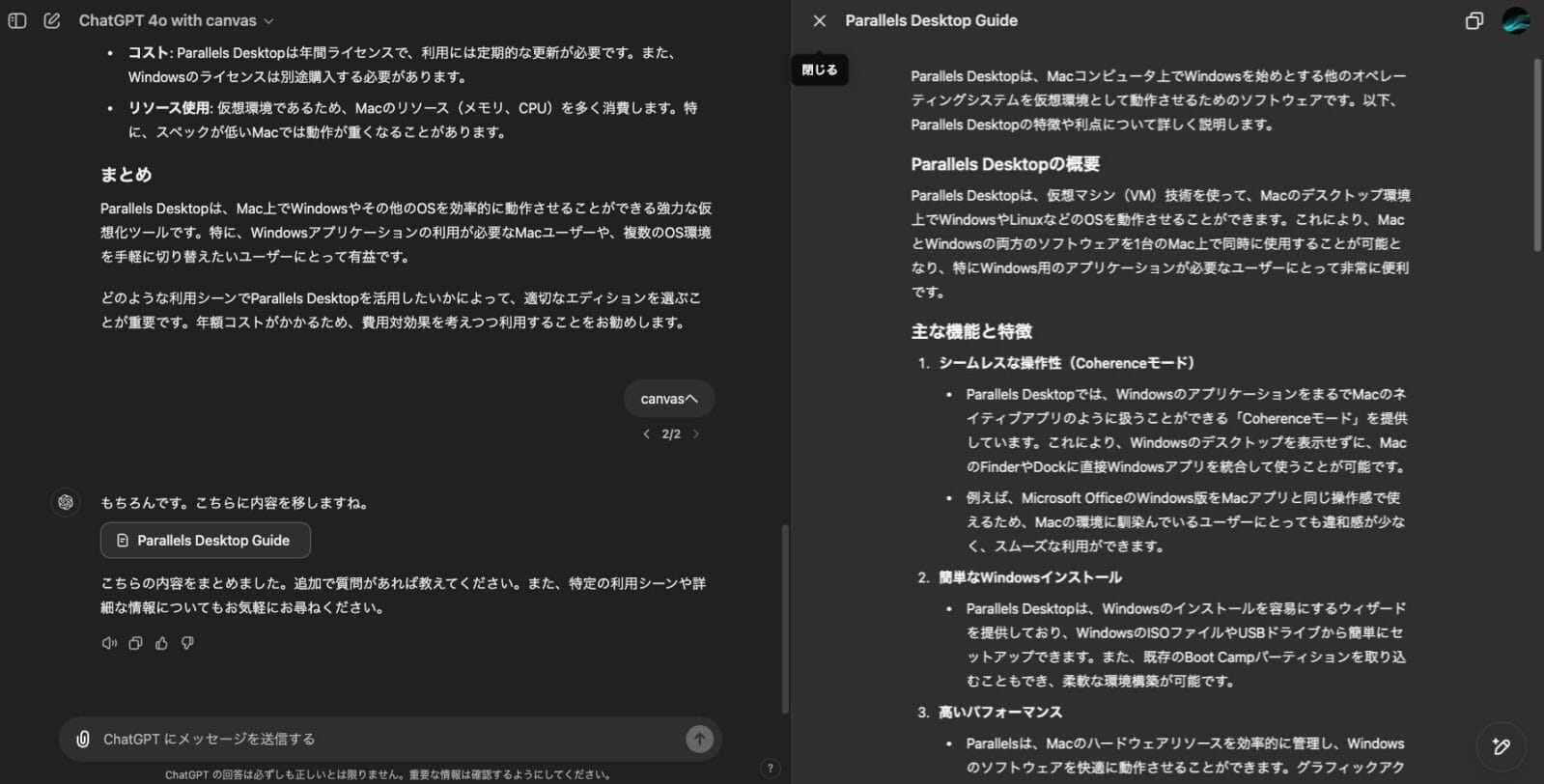Open the floating canvas edit pencil button
1544x784 pixels.
(1501, 745)
